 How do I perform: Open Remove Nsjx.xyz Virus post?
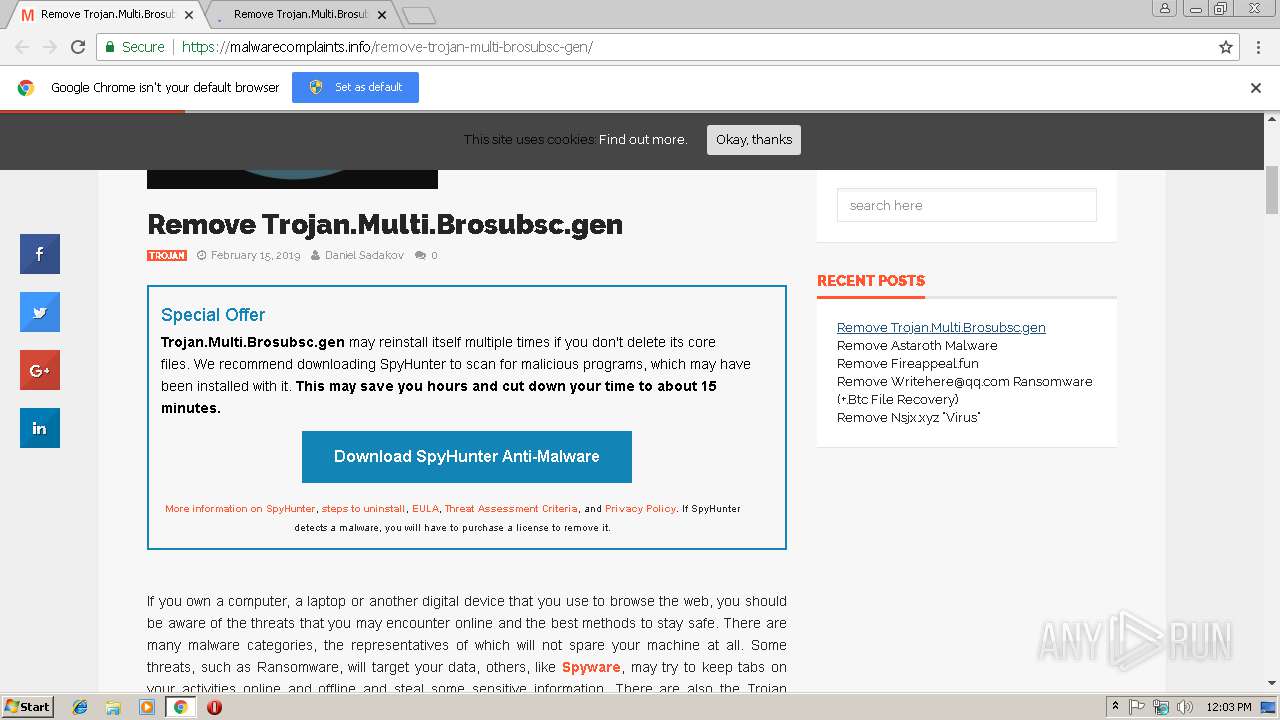click(908, 417)
